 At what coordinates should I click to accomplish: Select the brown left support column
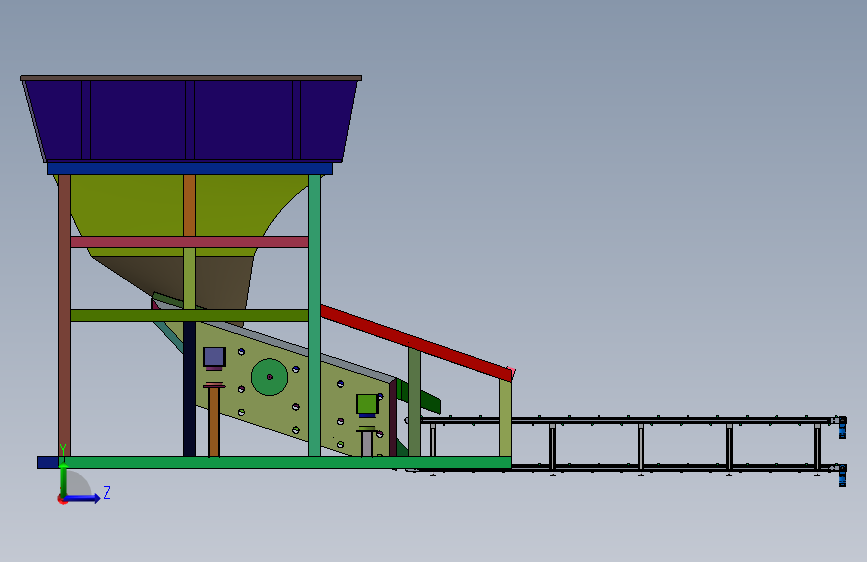[x=64, y=315]
